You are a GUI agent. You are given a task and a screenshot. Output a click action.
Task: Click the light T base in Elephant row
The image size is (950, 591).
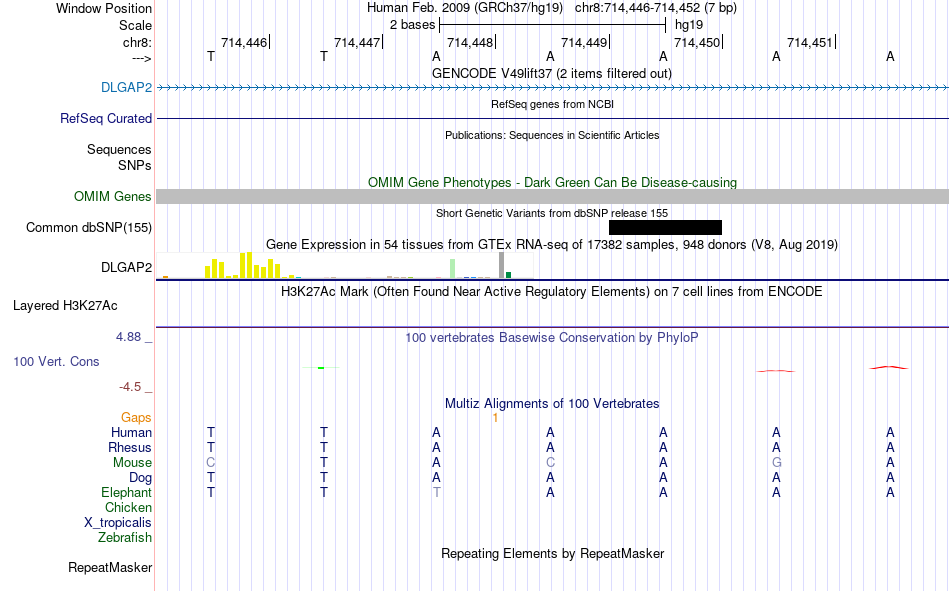point(436,492)
